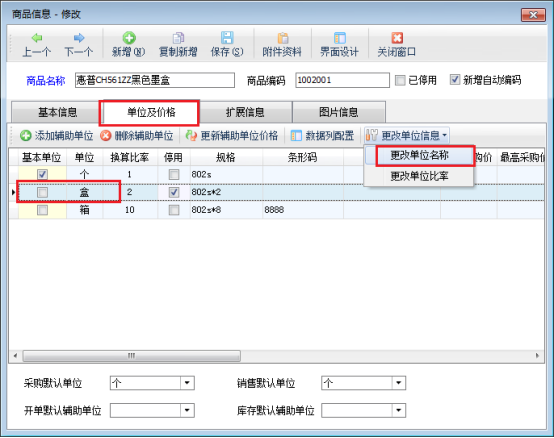Expand 销售默认单位 dropdown

pos(399,383)
